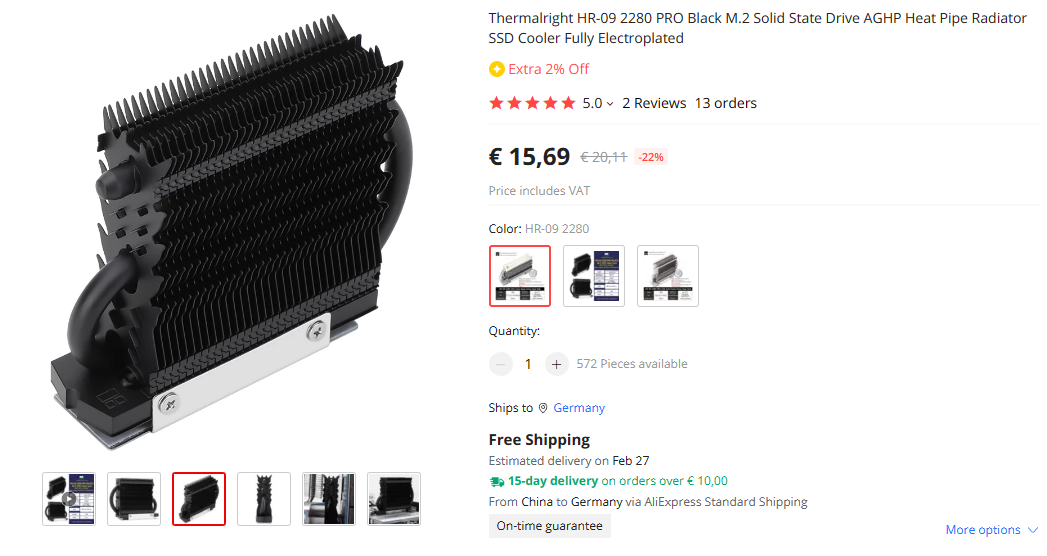Viewport: 1047px width, 556px height.
Task: Expand the 5.0 rating breakdown chevron
Action: coord(610,104)
